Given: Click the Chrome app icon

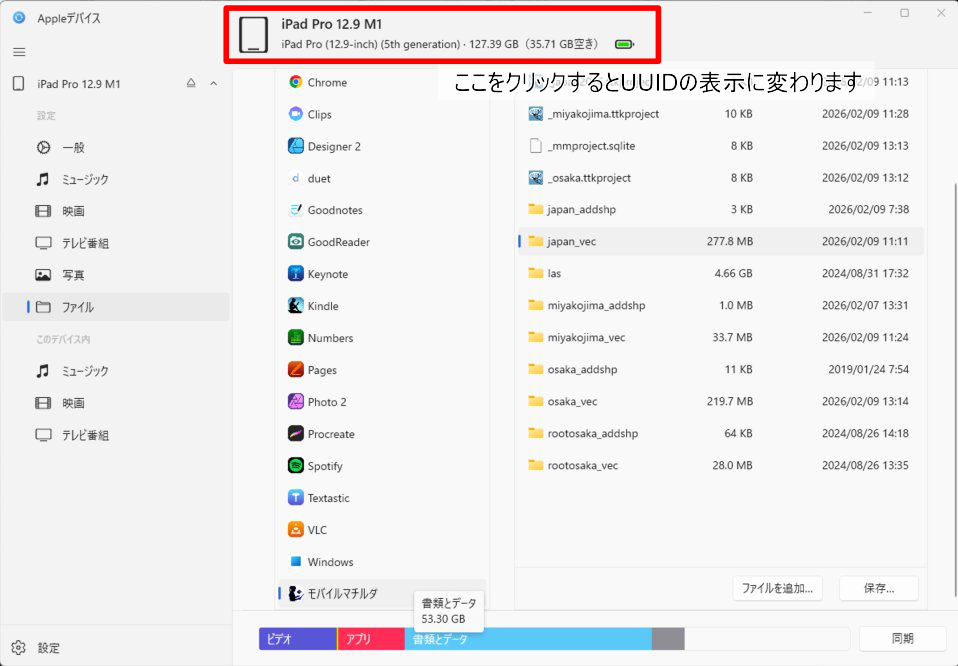Looking at the screenshot, I should 296,82.
